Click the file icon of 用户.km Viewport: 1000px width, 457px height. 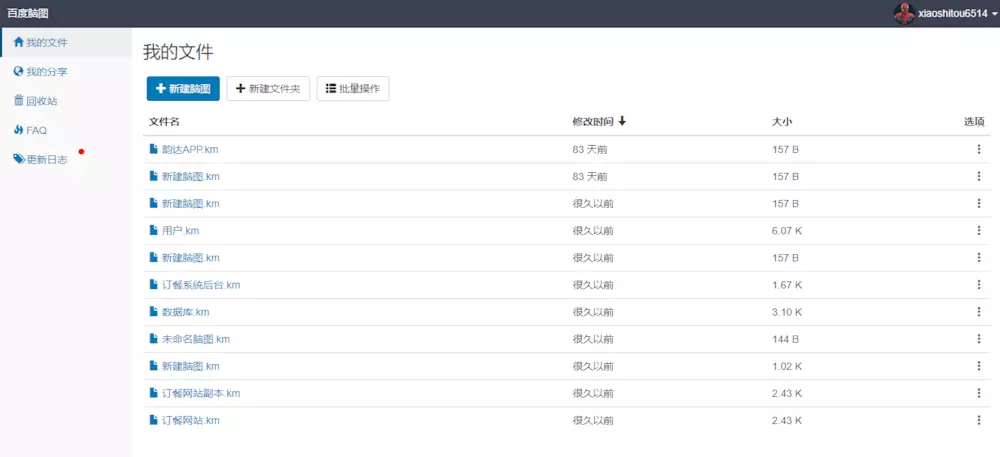[x=153, y=231]
